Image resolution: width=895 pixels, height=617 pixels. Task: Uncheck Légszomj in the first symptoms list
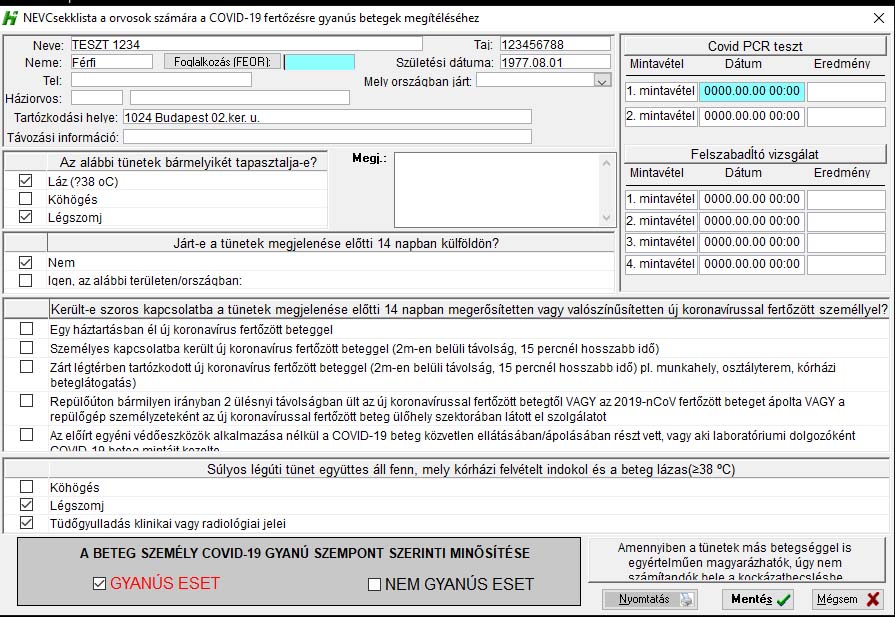click(x=26, y=217)
